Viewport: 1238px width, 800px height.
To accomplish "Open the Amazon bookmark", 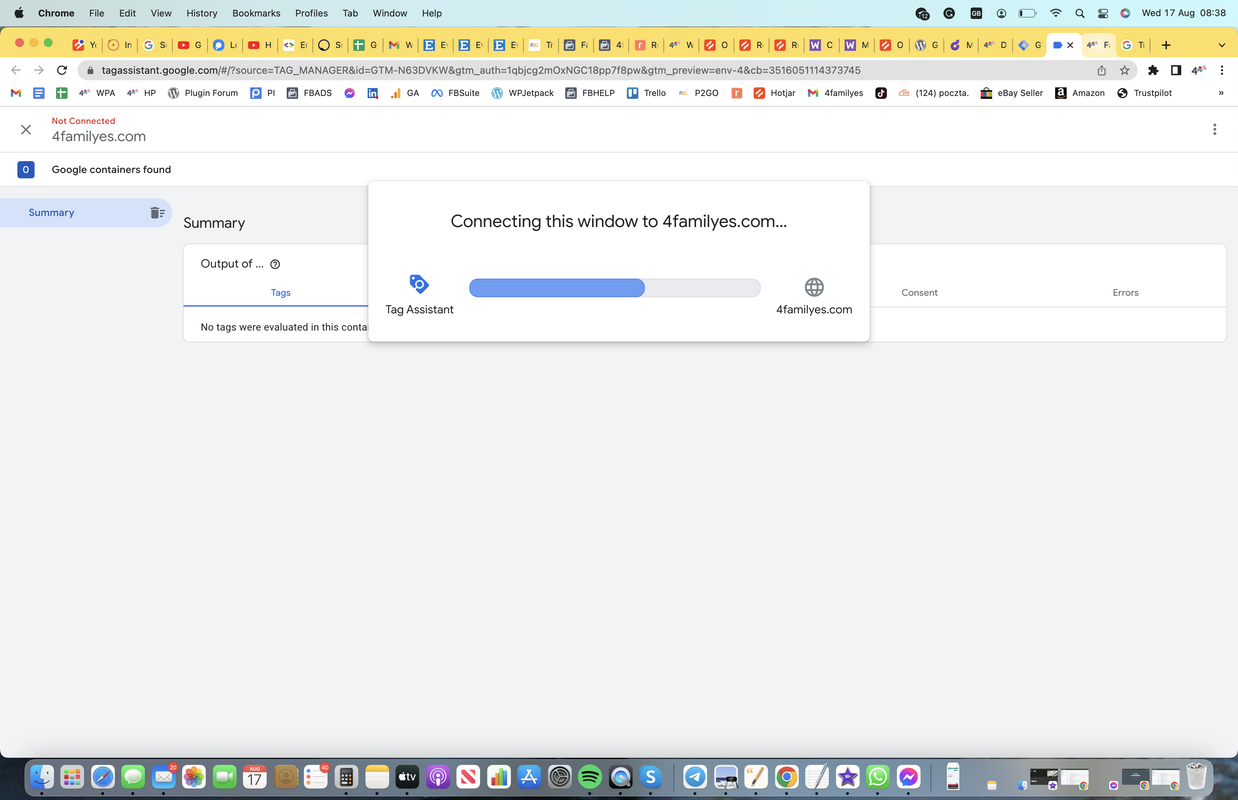I will tap(1080, 93).
